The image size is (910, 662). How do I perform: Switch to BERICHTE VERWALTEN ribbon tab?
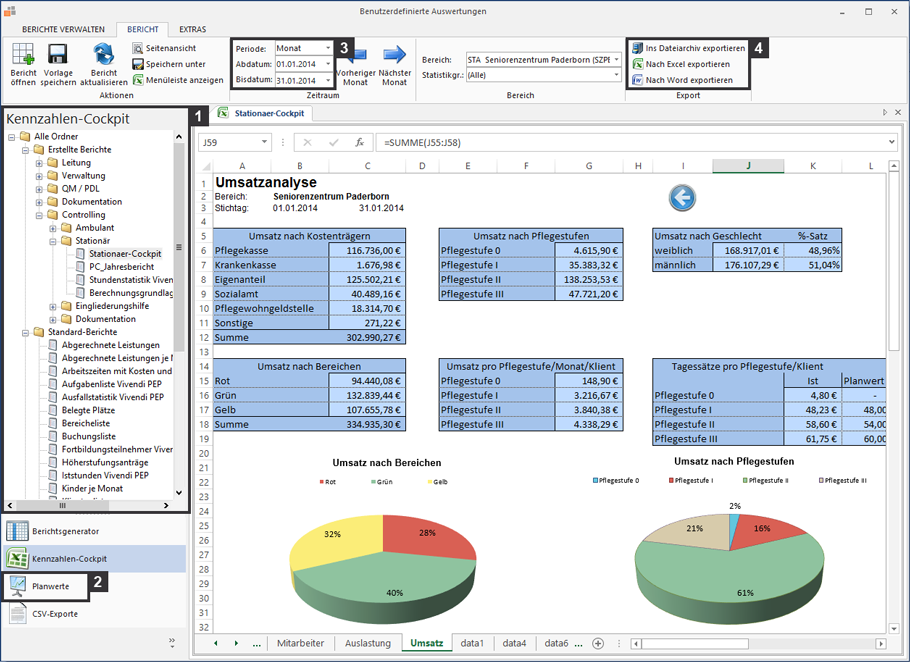[63, 29]
